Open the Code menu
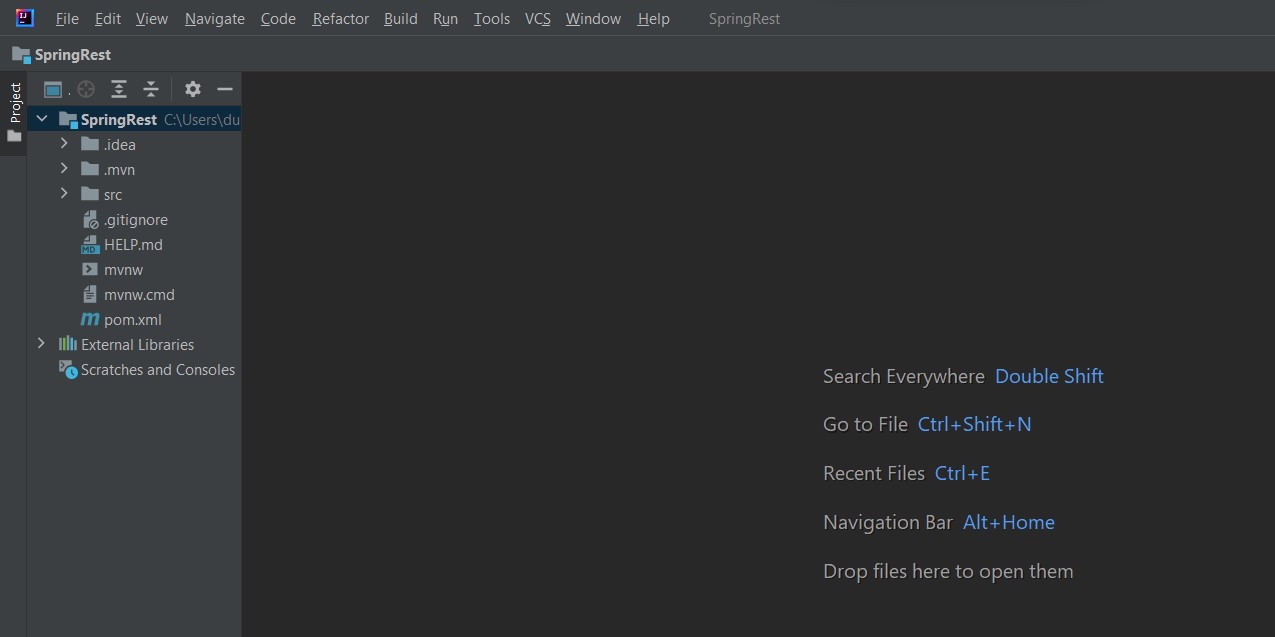The width and height of the screenshot is (1275, 637). click(278, 18)
